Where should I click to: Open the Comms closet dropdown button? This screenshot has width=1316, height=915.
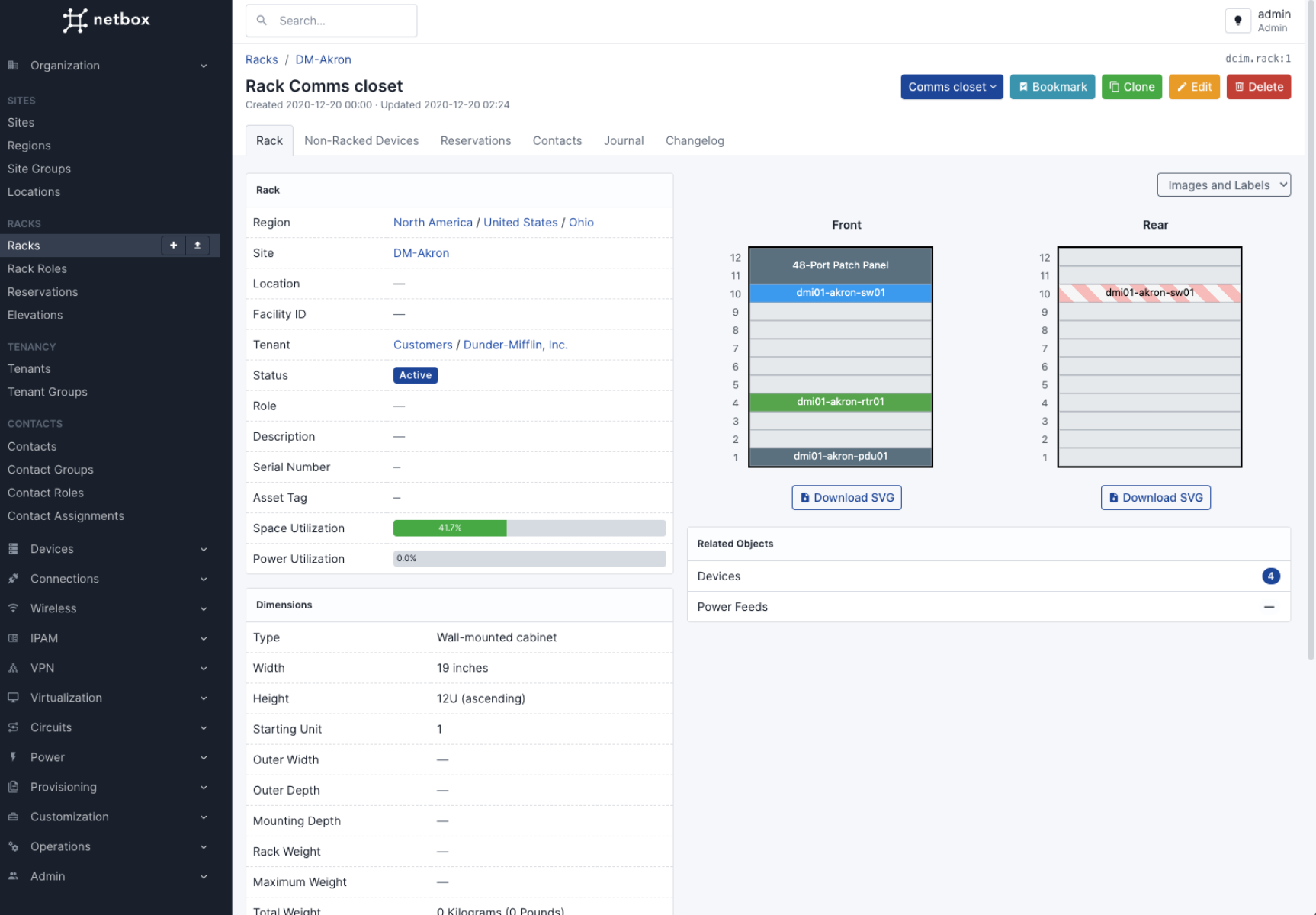tap(952, 87)
